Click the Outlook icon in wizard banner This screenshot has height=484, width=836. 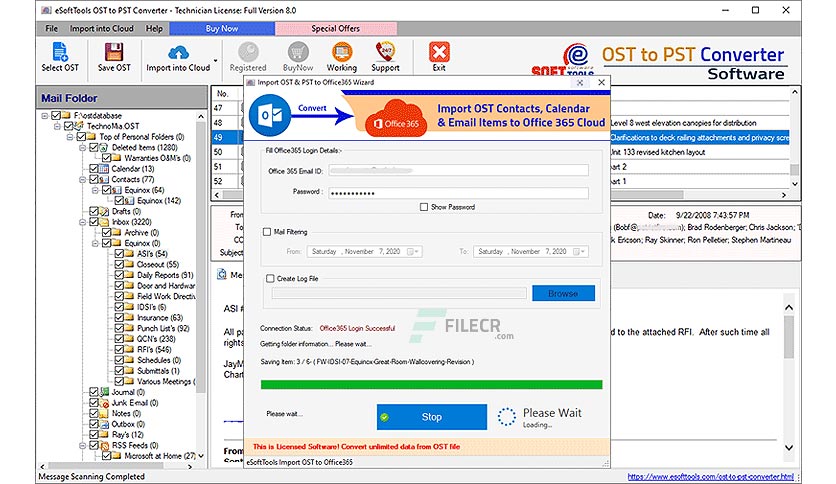[x=270, y=115]
